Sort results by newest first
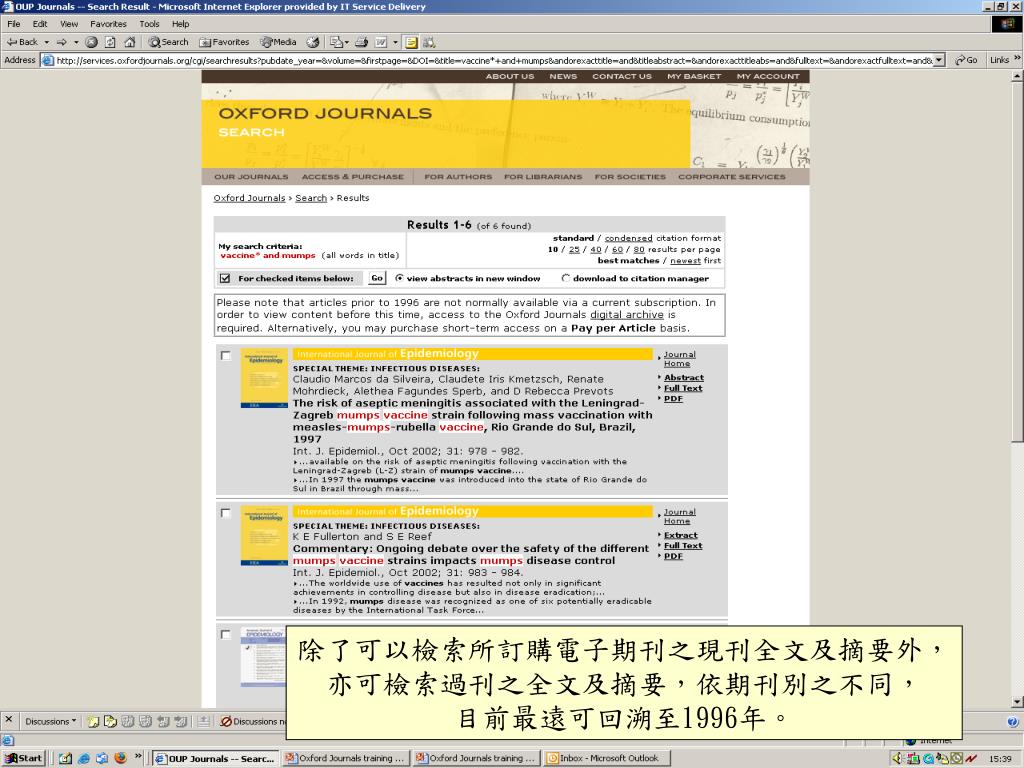 point(685,261)
